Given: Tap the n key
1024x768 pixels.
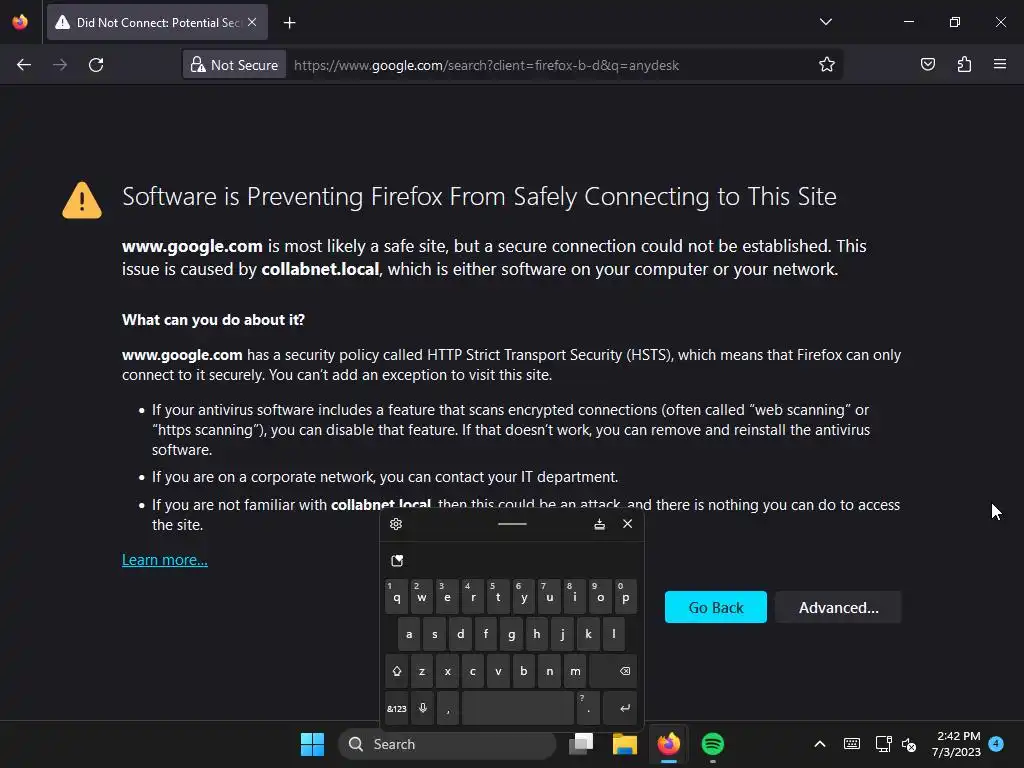Looking at the screenshot, I should coord(549,671).
